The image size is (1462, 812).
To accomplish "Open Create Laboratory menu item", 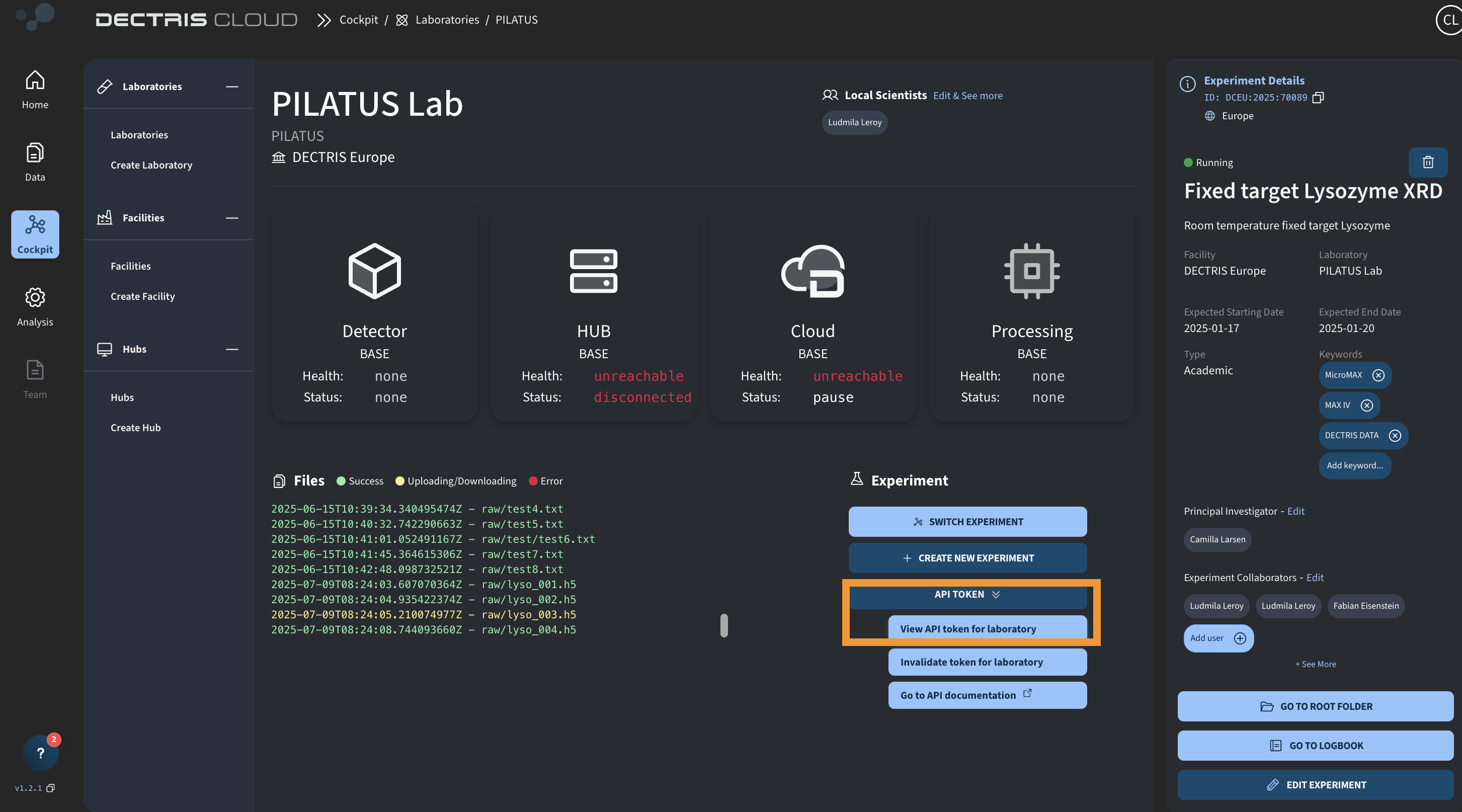I will [151, 165].
